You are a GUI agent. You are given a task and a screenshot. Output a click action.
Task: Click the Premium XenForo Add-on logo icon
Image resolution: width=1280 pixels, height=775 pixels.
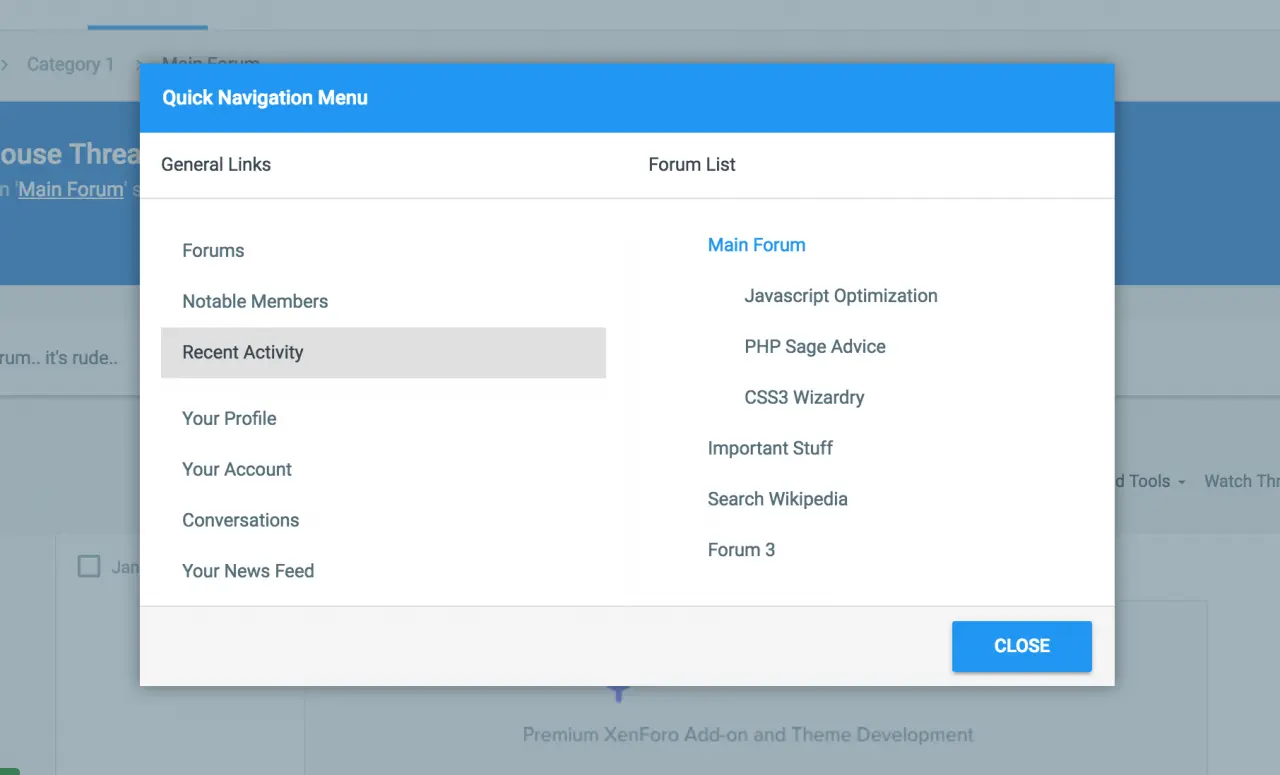(619, 693)
